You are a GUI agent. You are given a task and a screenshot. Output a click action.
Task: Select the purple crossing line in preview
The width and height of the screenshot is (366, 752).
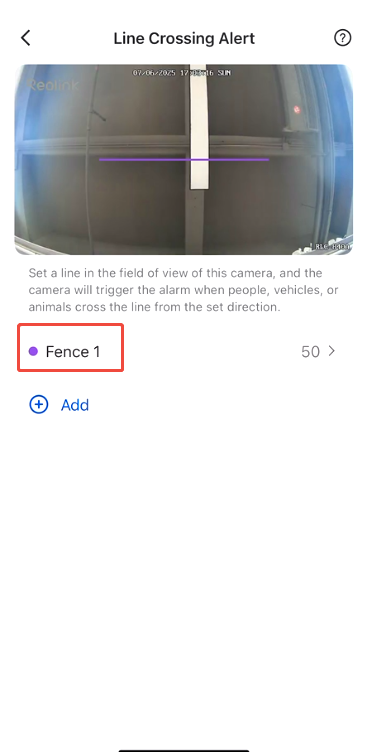click(184, 159)
